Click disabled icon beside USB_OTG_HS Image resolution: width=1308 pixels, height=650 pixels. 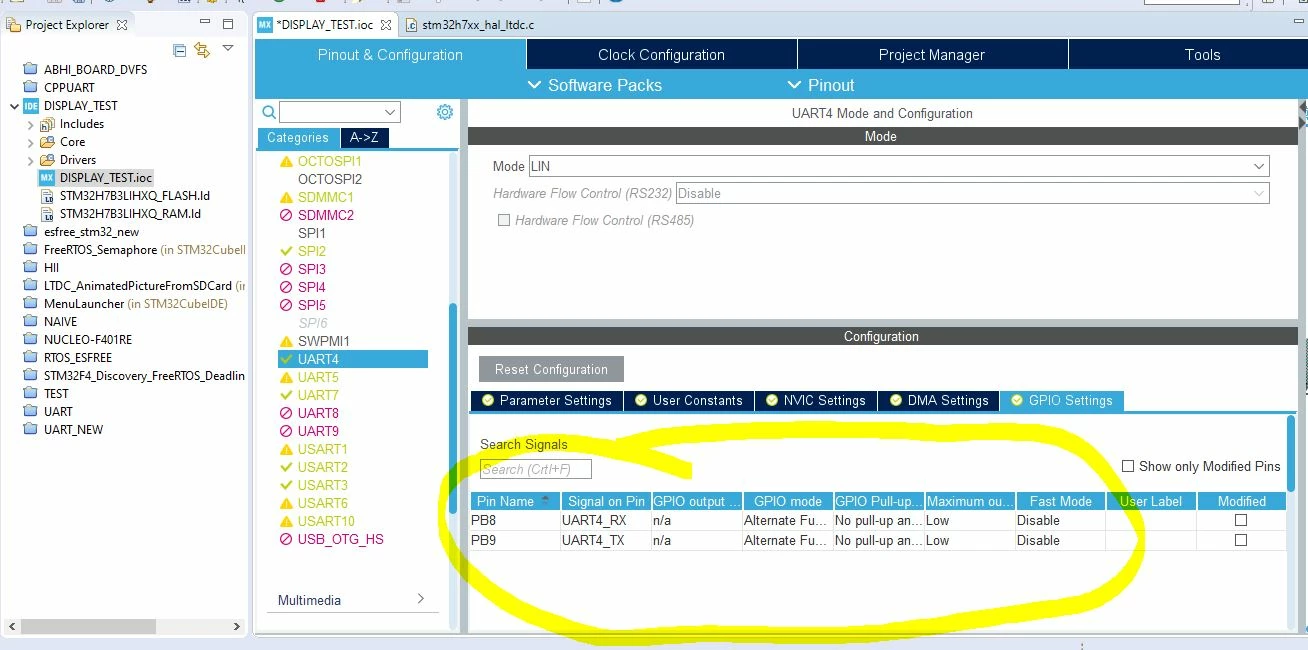[286, 539]
